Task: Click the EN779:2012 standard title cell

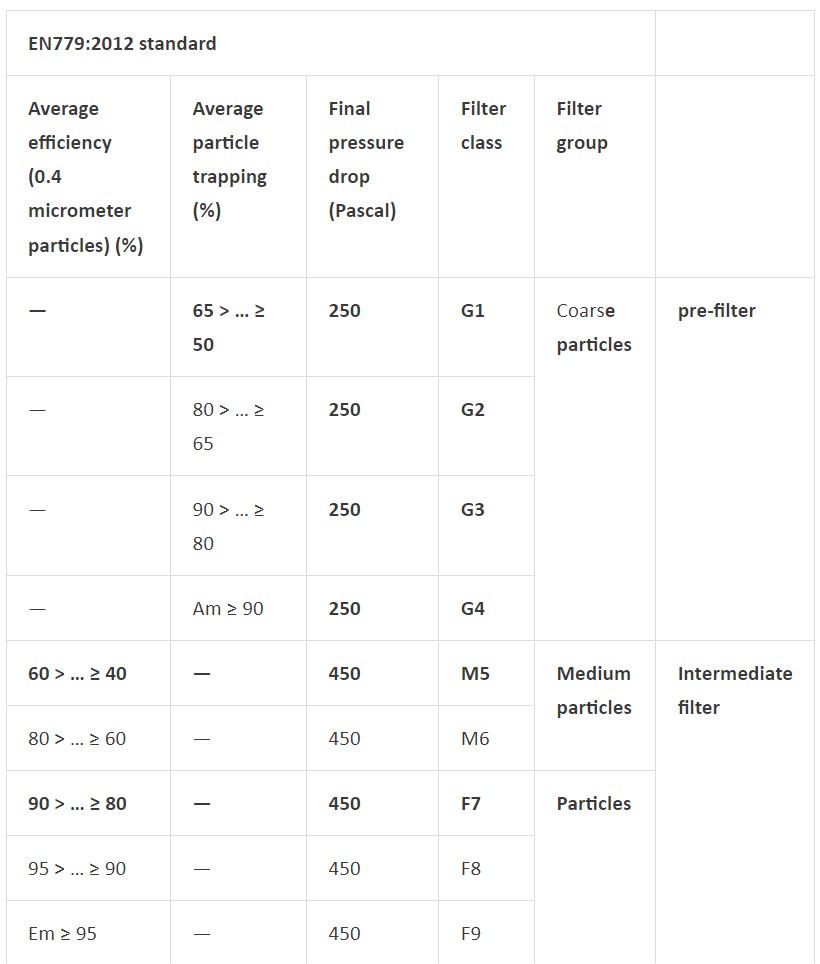Action: point(331,44)
